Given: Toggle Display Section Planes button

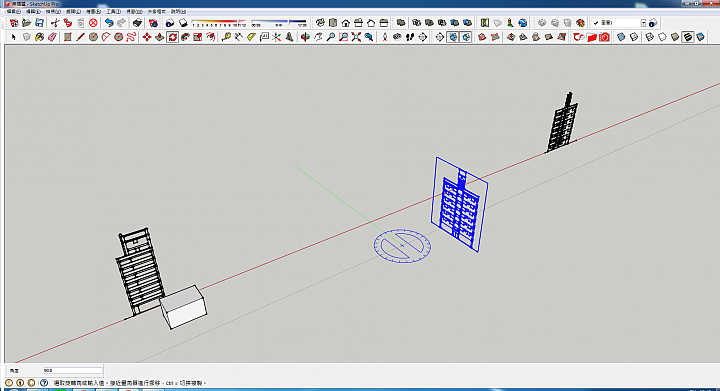Looking at the screenshot, I should tap(453, 37).
